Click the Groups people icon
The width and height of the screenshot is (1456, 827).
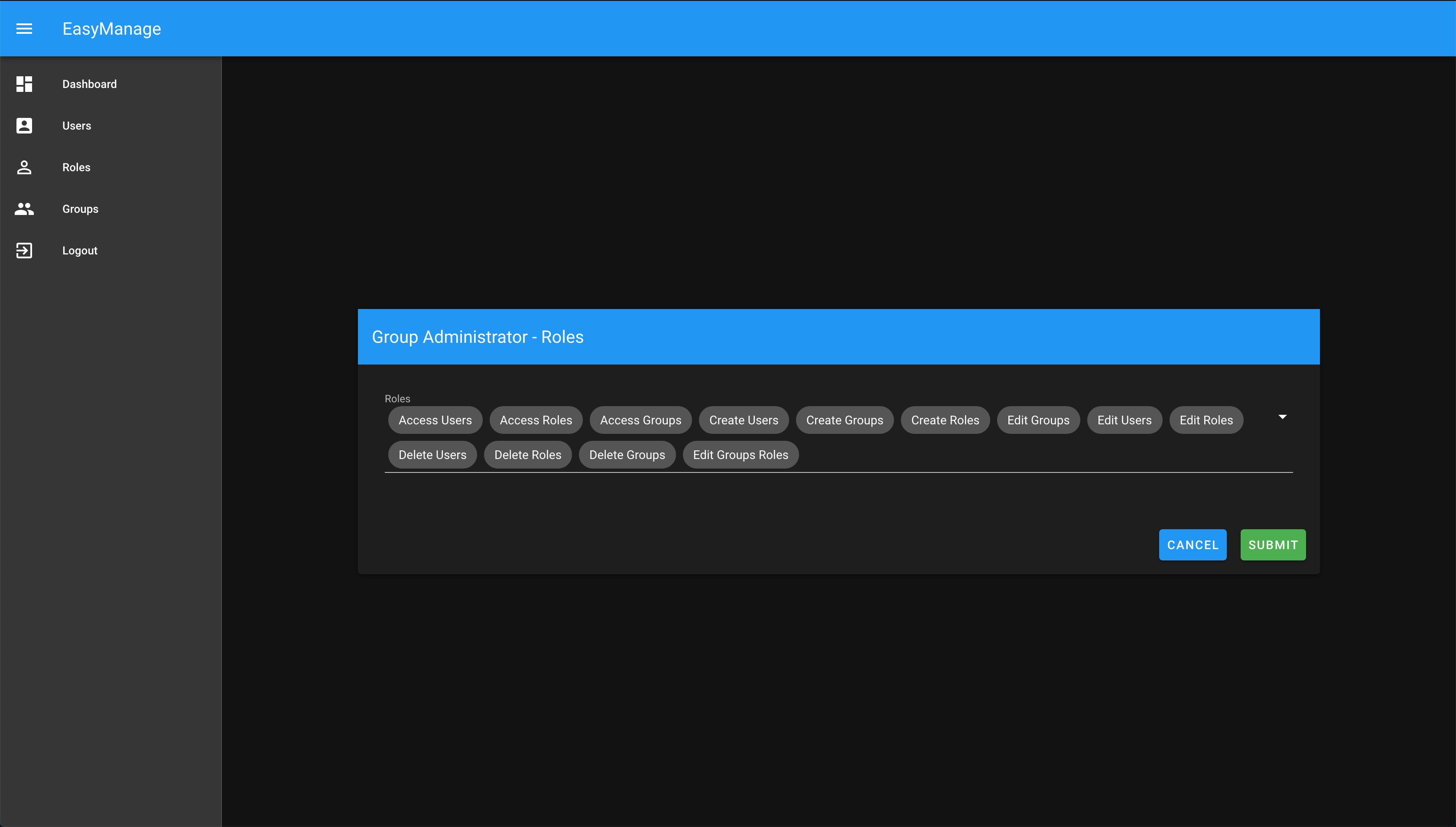[x=24, y=209]
